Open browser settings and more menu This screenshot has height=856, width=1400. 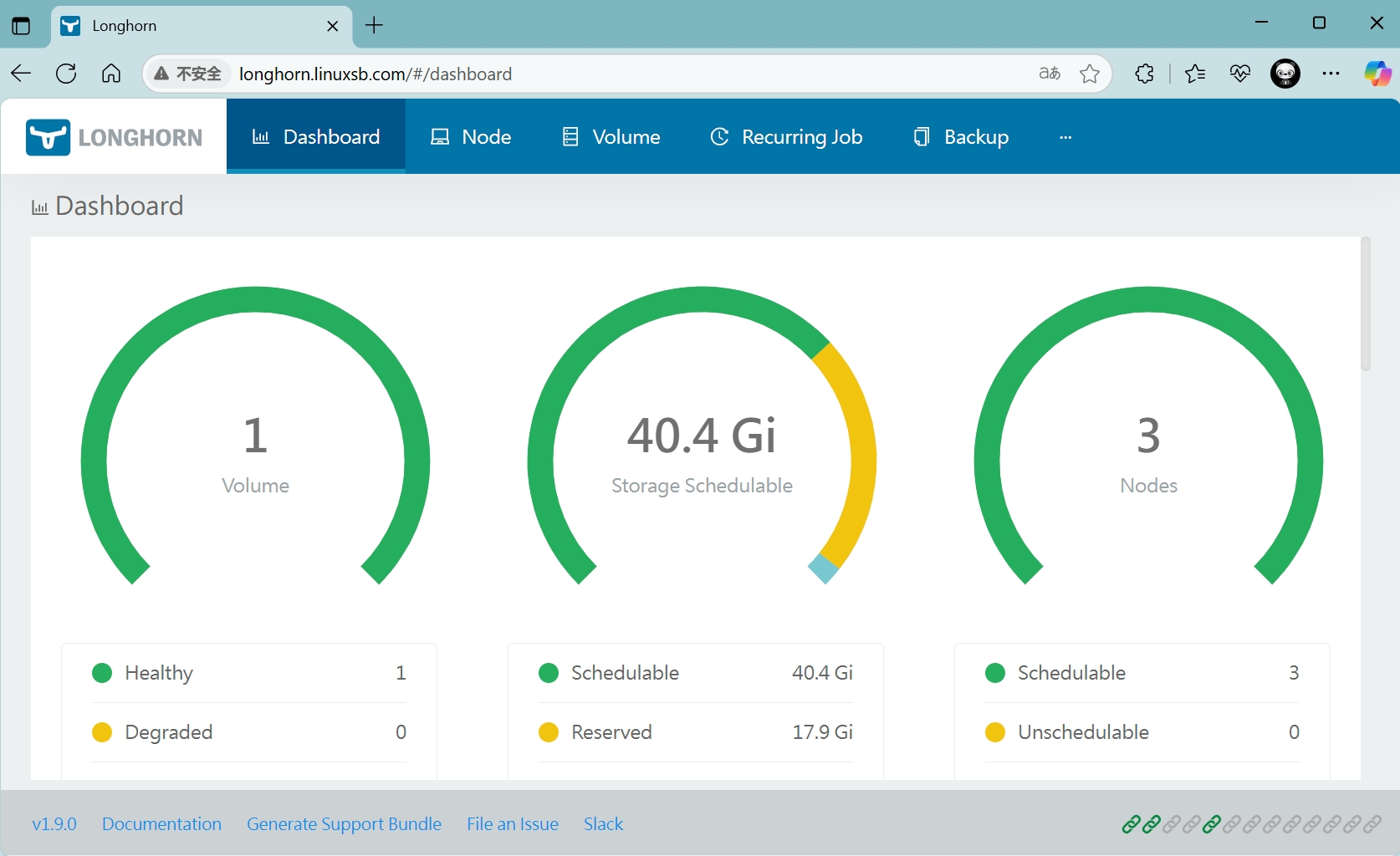click(x=1331, y=74)
